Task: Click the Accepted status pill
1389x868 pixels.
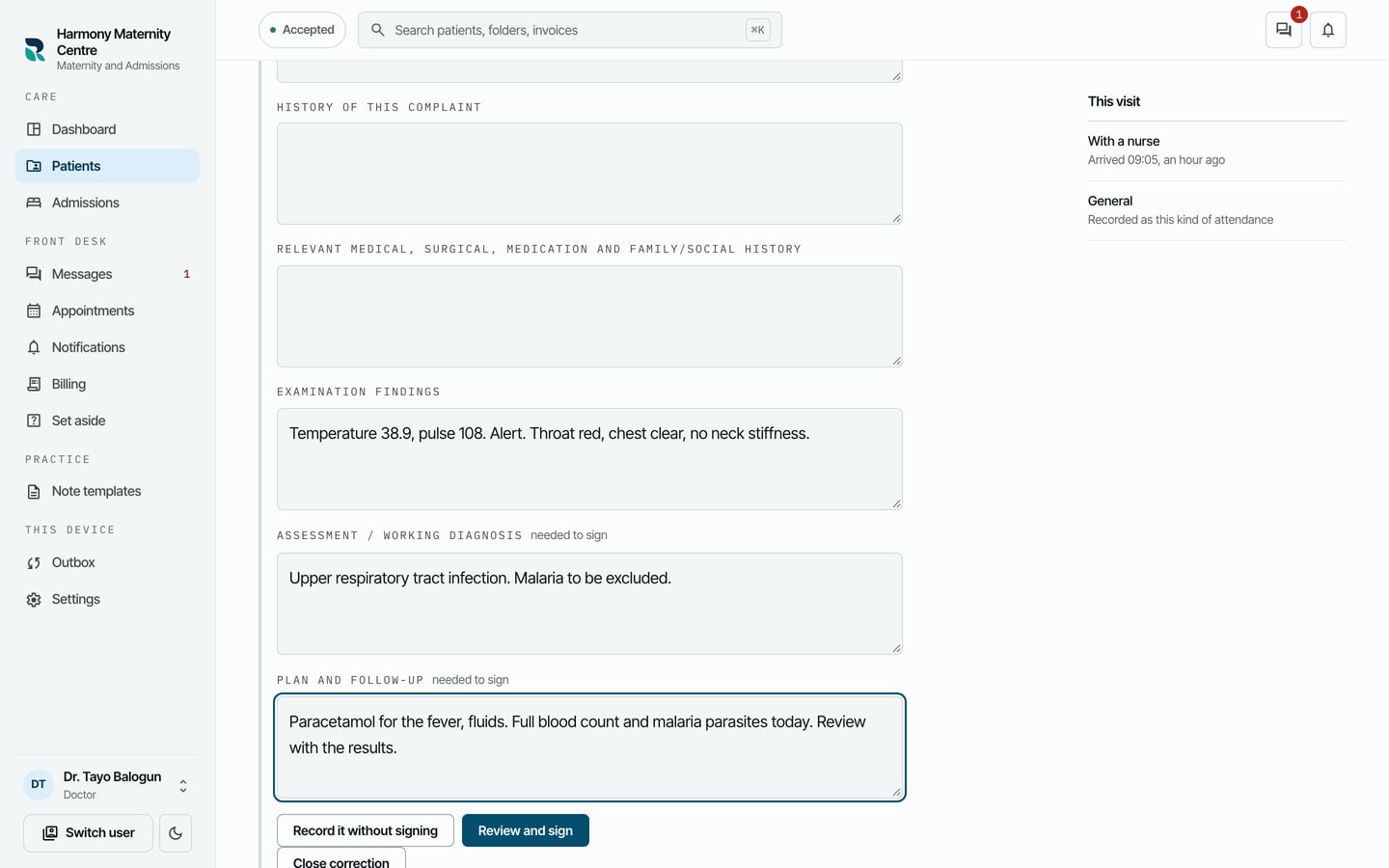Action: click(x=302, y=30)
